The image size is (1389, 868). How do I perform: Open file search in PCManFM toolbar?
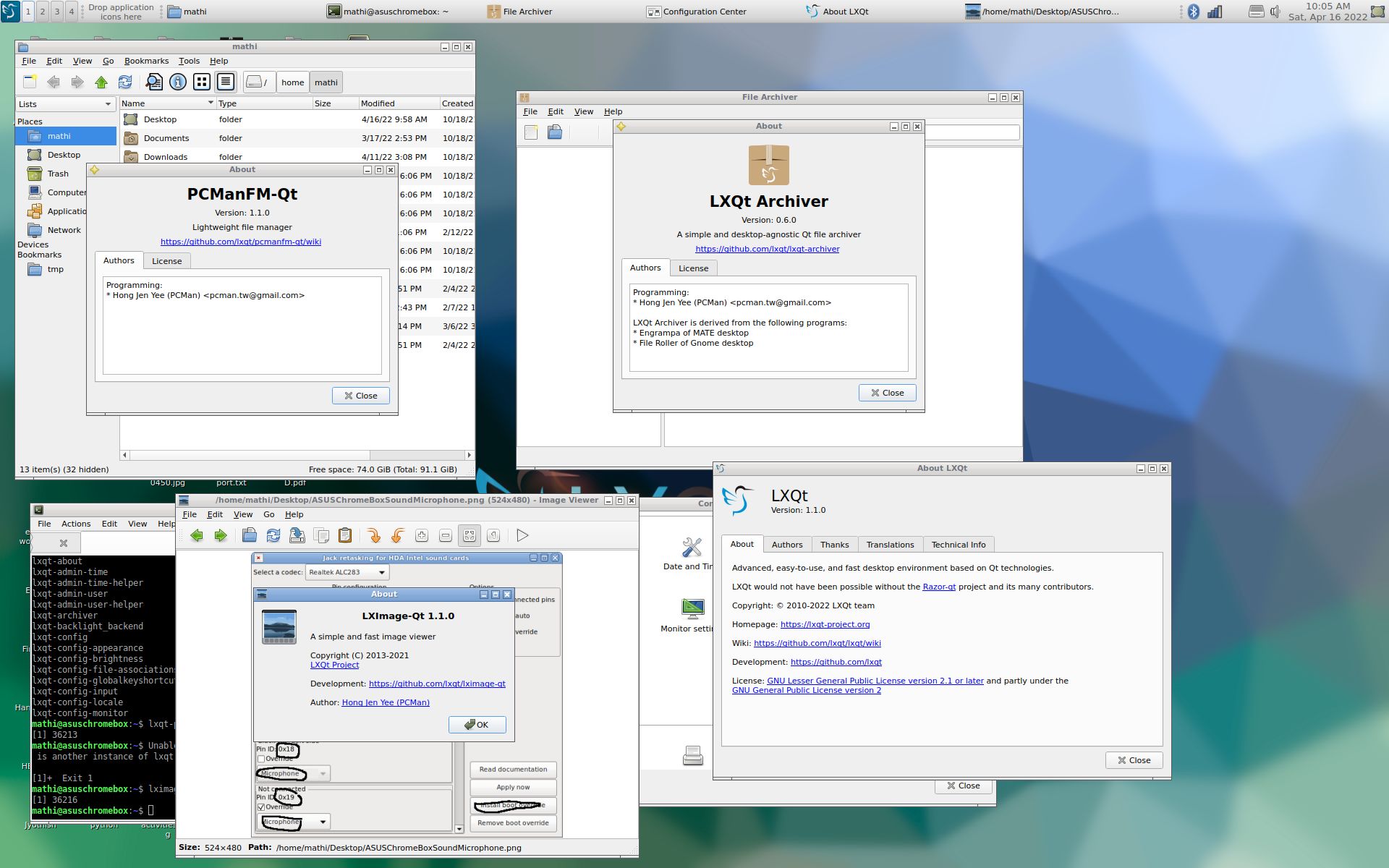pyautogui.click(x=154, y=82)
